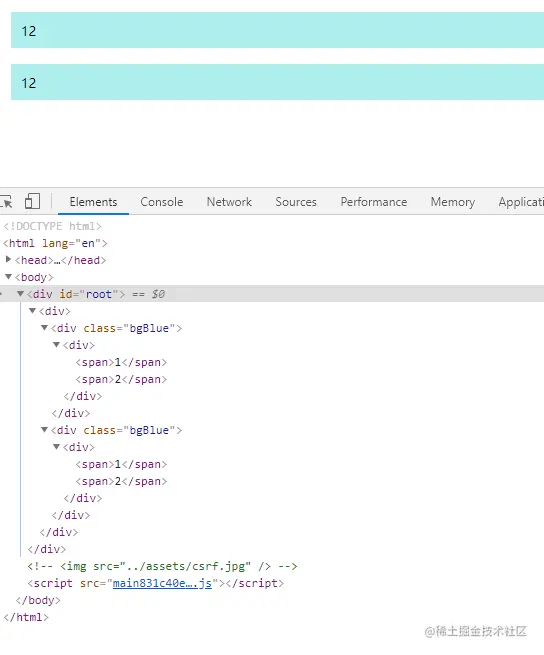Click the second light blue 12 box

277,82
